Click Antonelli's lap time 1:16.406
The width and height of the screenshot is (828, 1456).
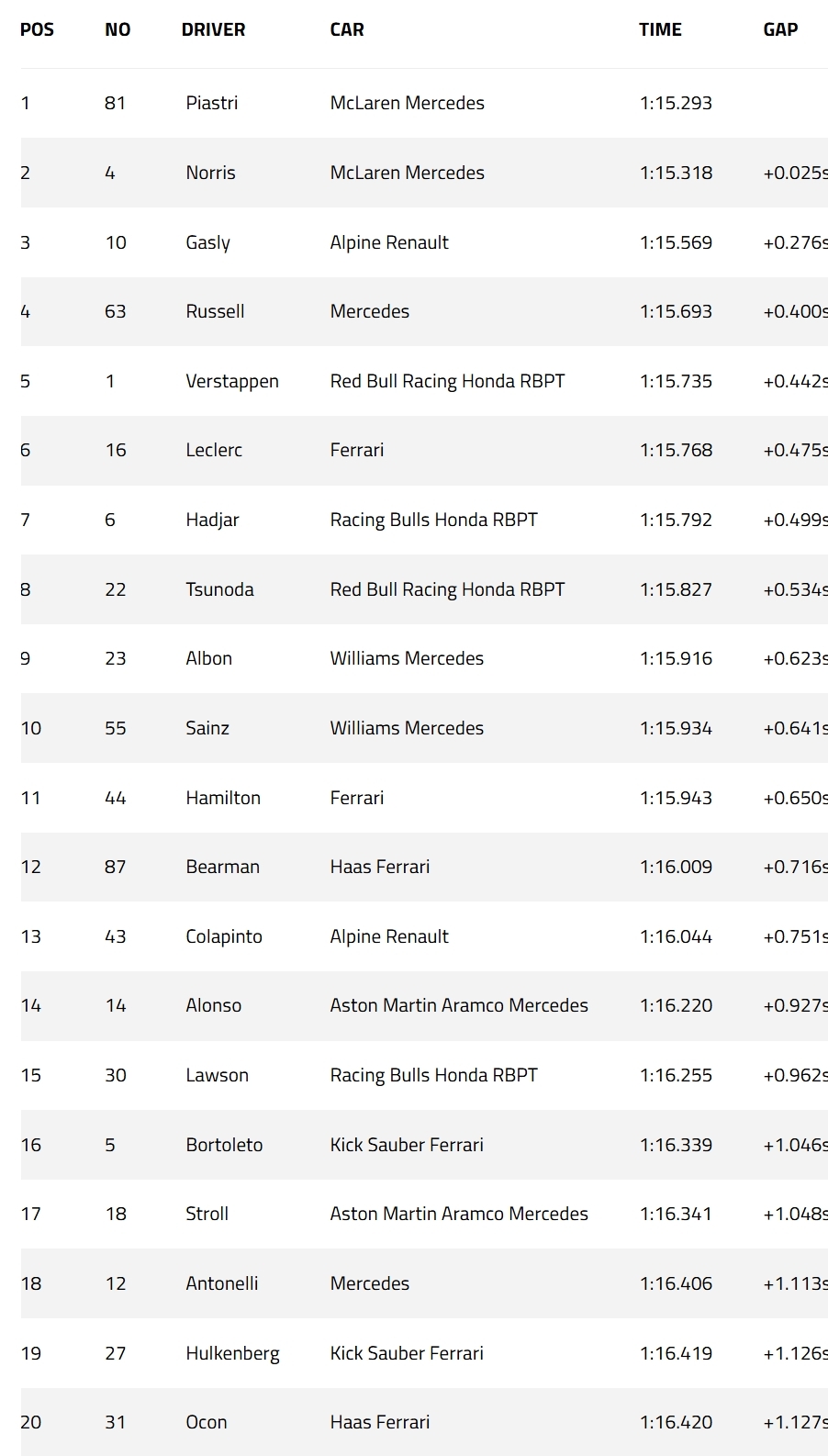click(x=676, y=1283)
